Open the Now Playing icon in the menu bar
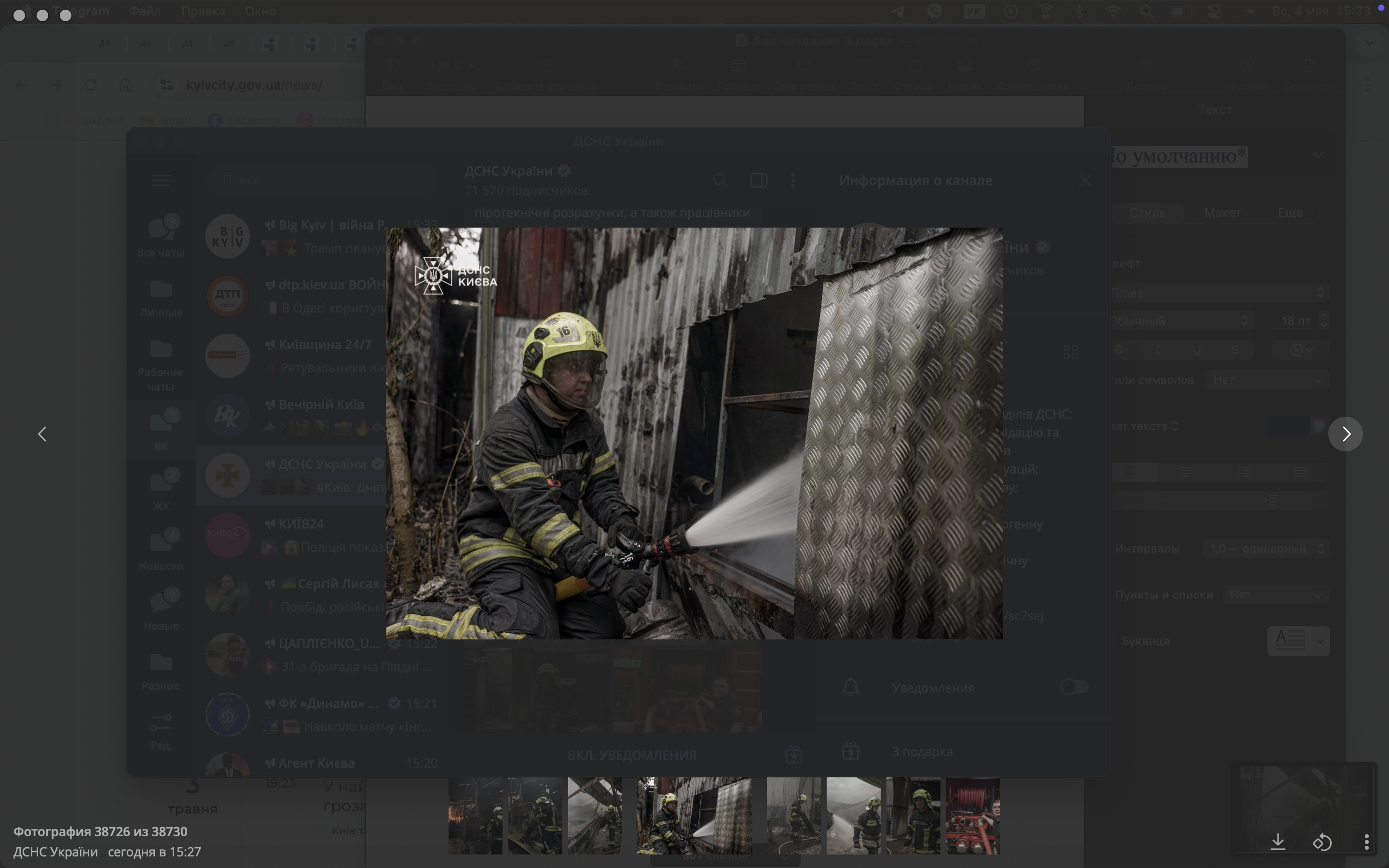The height and width of the screenshot is (868, 1389). (1011, 12)
